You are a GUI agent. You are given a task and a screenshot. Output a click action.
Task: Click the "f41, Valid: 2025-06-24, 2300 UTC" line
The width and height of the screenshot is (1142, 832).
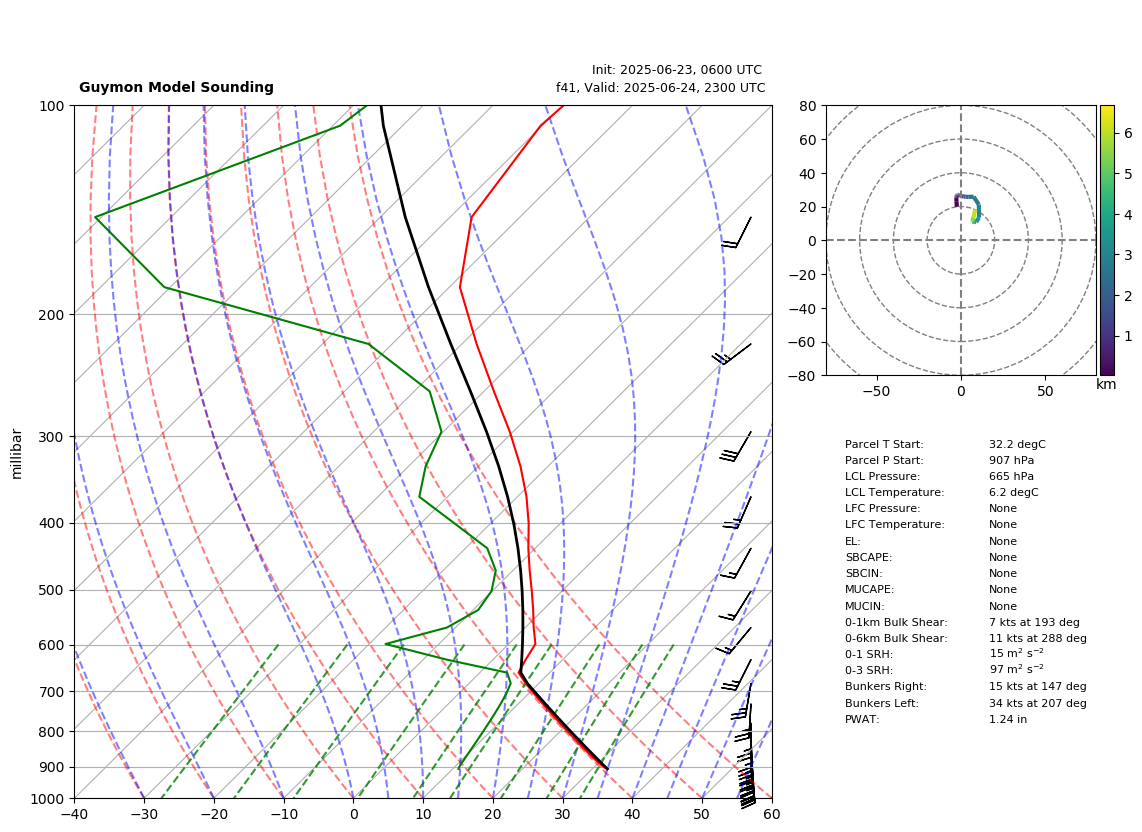pyautogui.click(x=661, y=88)
